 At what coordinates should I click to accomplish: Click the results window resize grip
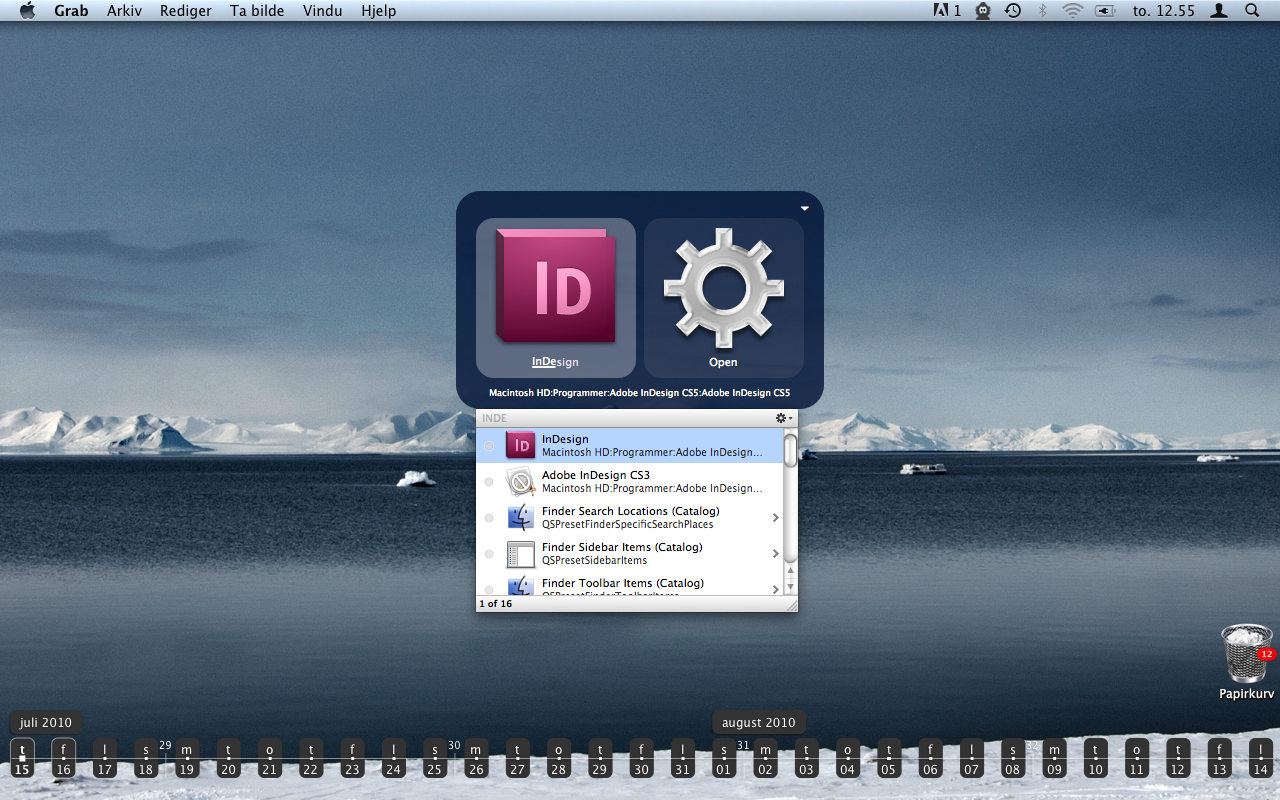click(791, 605)
